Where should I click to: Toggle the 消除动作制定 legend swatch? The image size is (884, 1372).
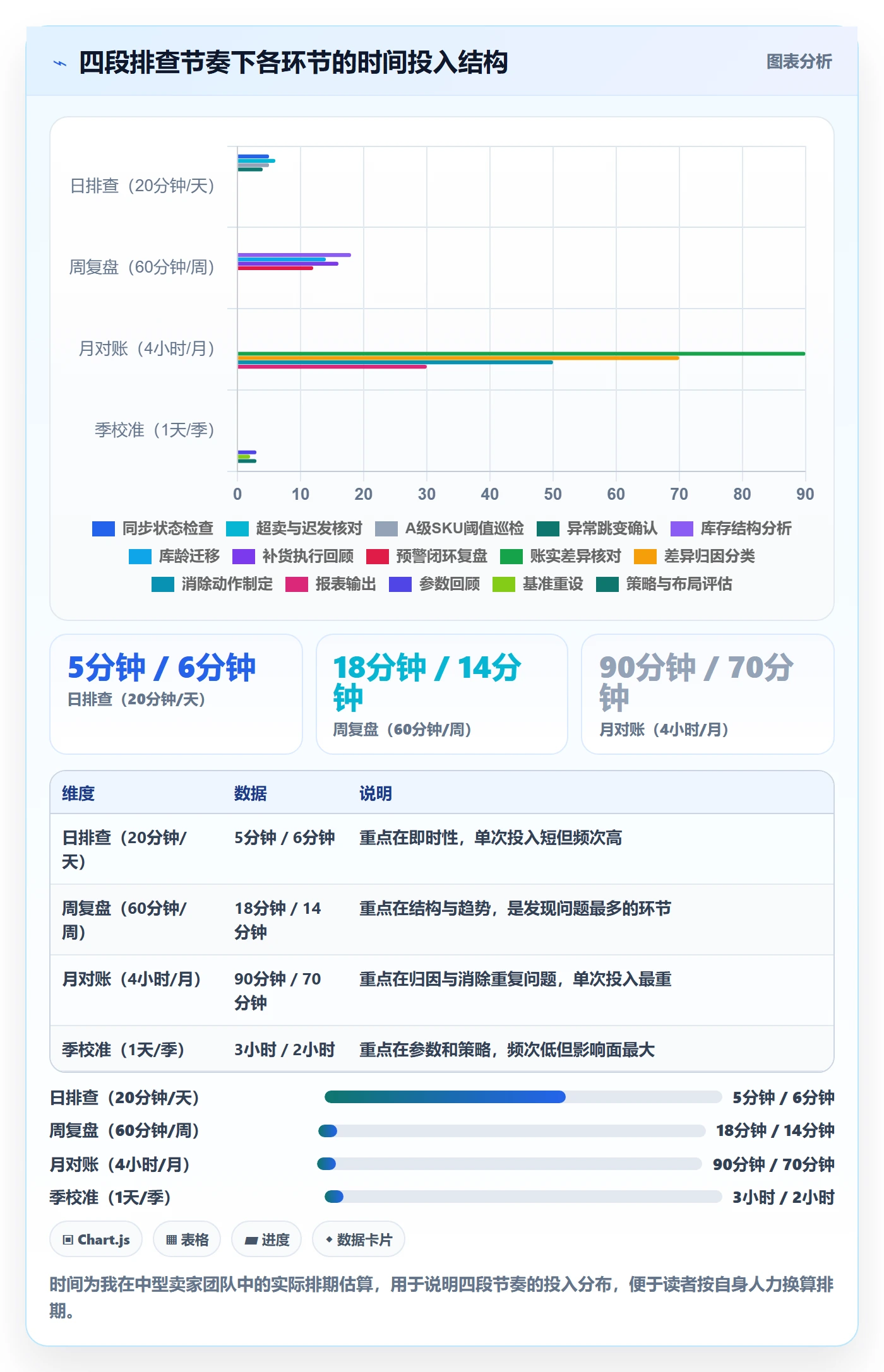163,584
